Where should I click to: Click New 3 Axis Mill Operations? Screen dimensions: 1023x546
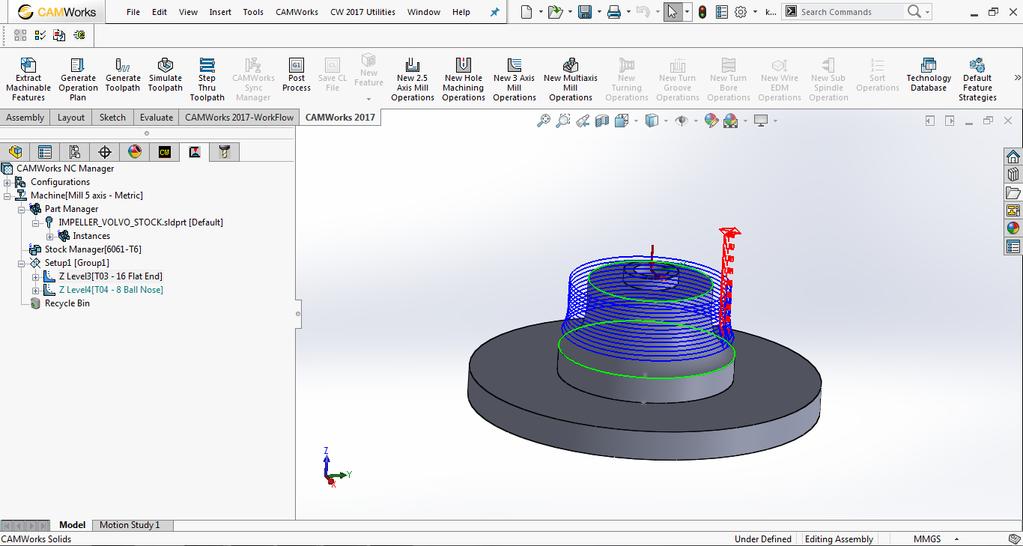[514, 79]
